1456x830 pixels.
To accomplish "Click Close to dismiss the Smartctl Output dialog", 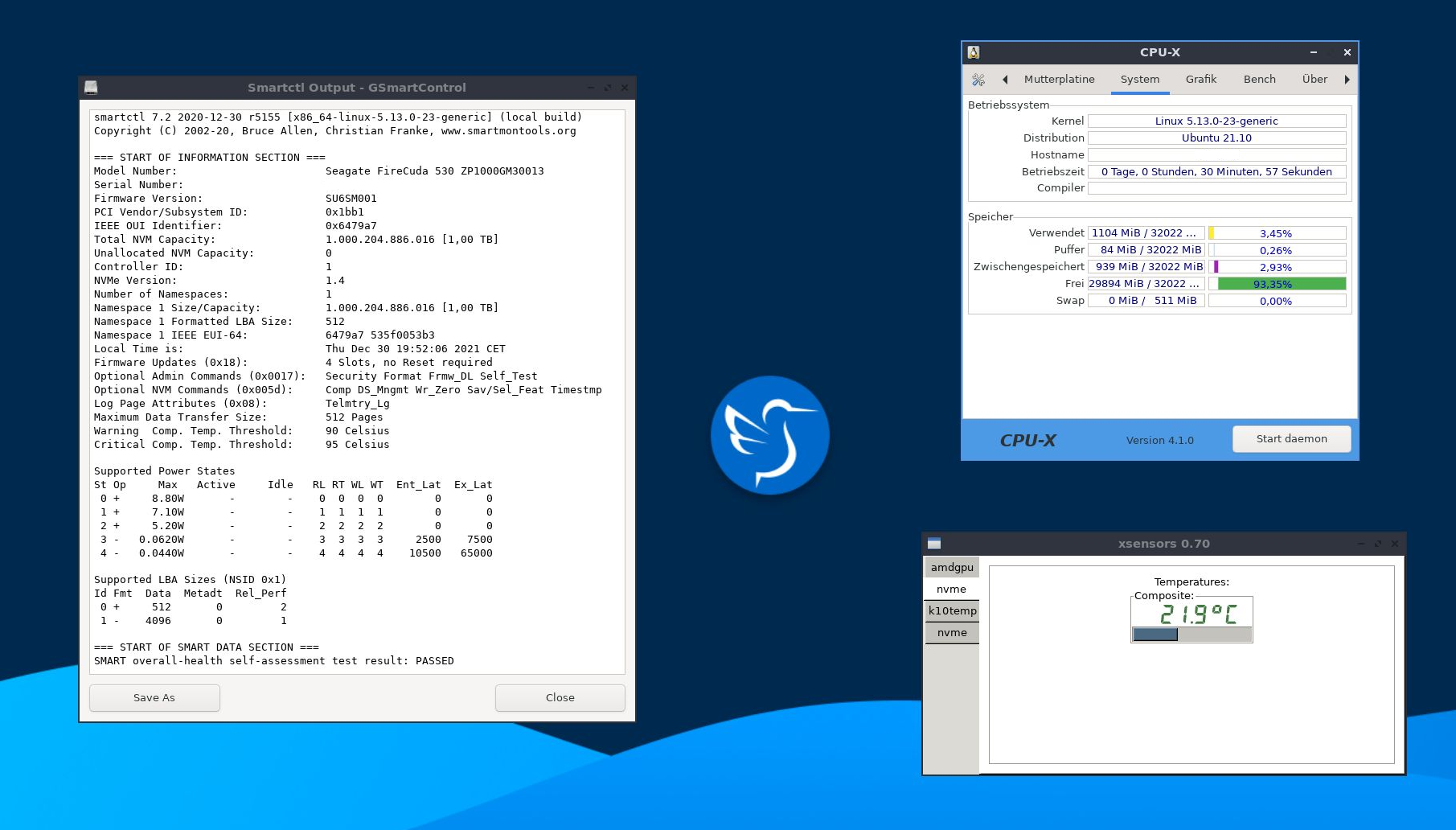I will [560, 697].
